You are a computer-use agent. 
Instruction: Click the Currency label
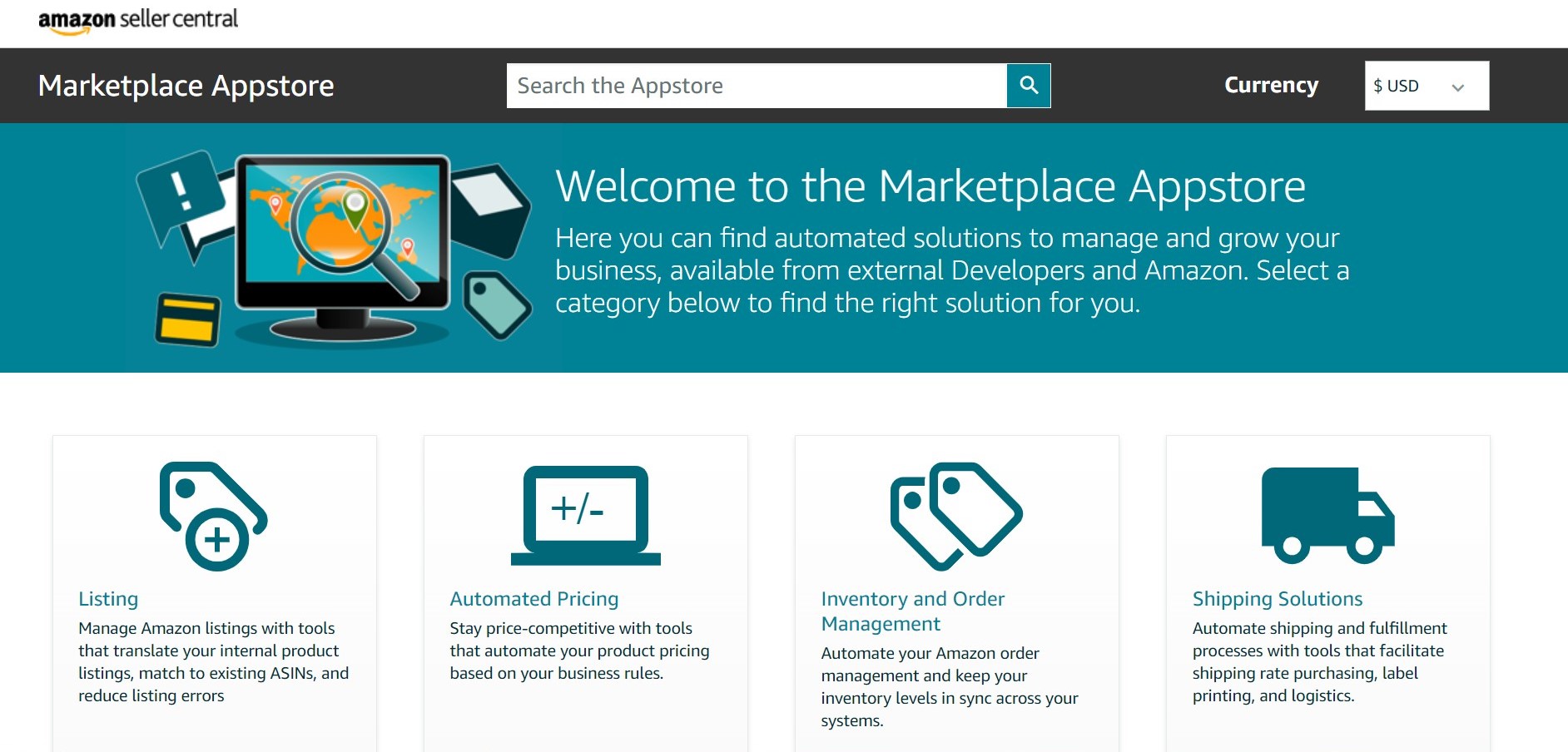click(x=1271, y=85)
